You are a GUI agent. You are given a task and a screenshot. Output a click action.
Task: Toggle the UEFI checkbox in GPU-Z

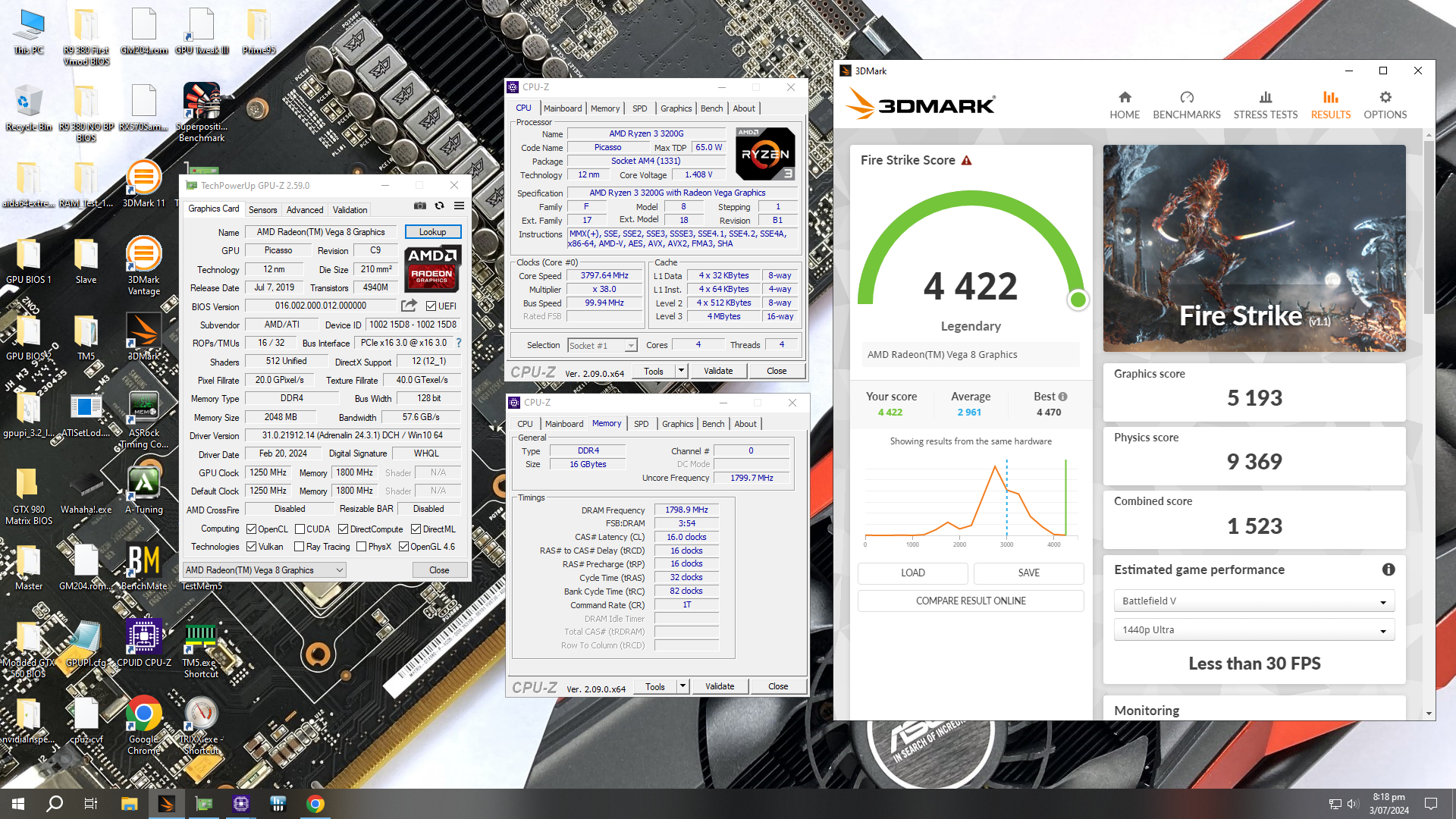pyautogui.click(x=431, y=306)
